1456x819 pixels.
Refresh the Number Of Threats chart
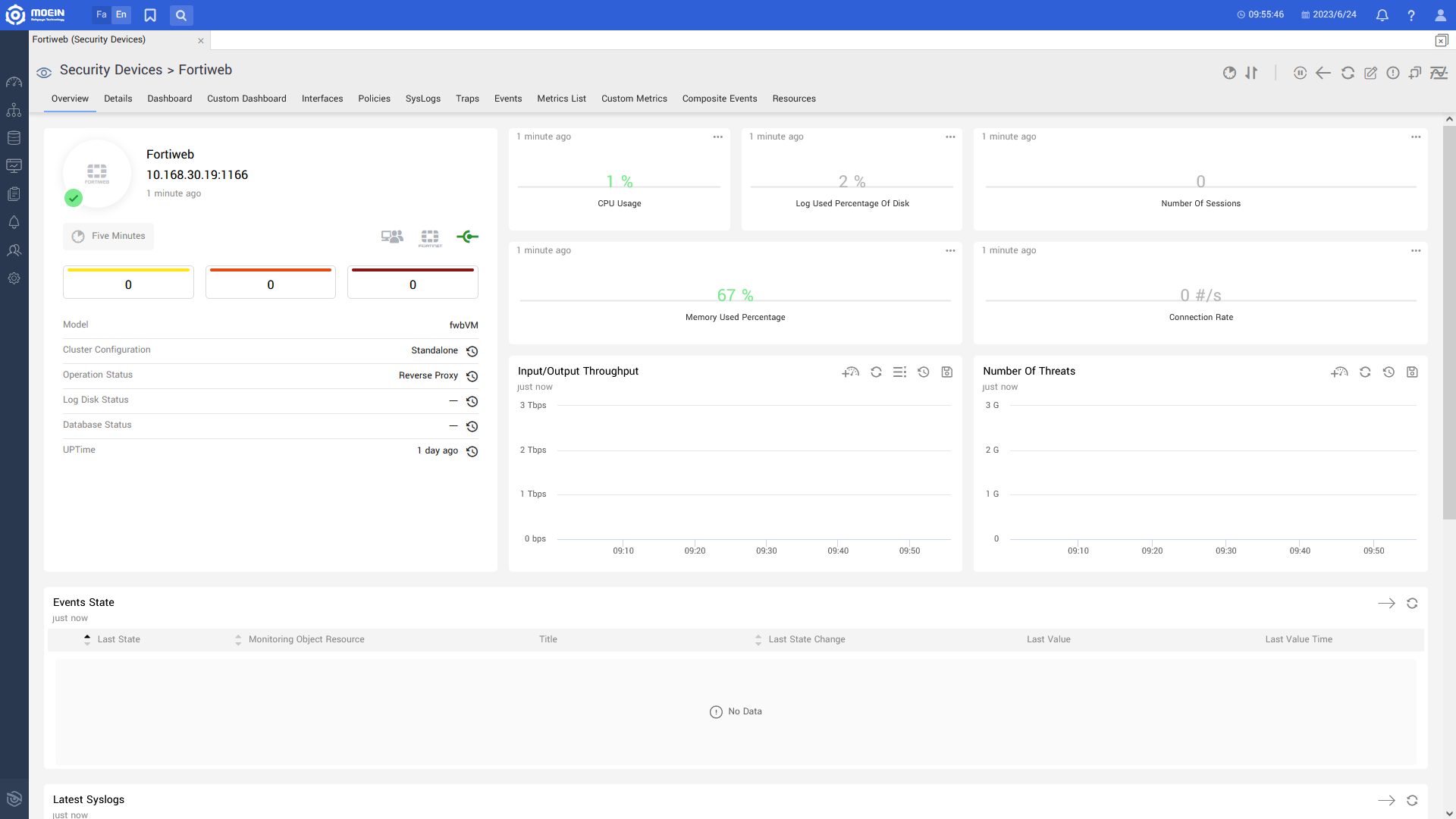(1365, 372)
